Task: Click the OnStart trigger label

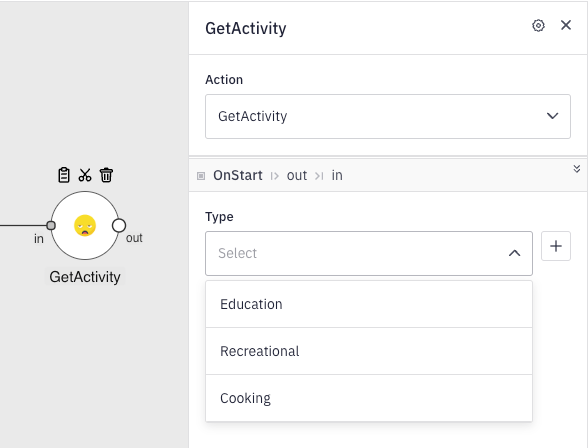Action: point(238,175)
